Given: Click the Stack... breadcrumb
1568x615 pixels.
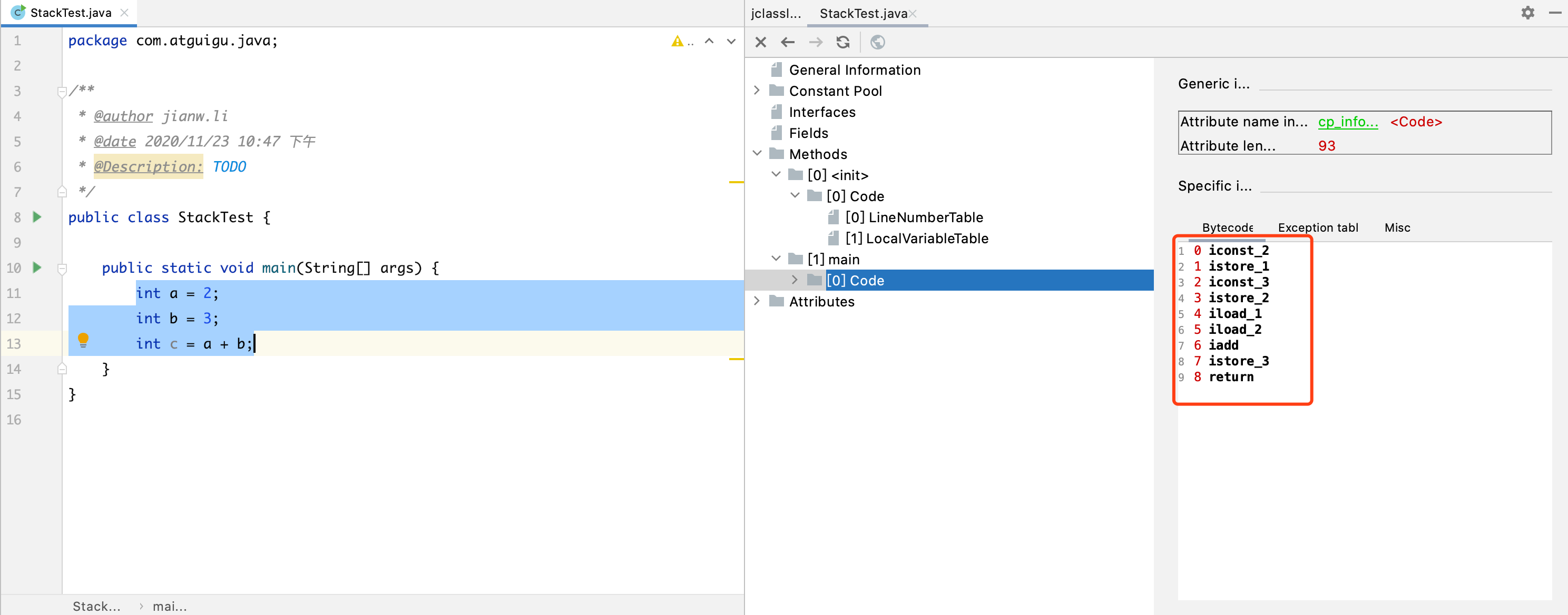Looking at the screenshot, I should (96, 606).
